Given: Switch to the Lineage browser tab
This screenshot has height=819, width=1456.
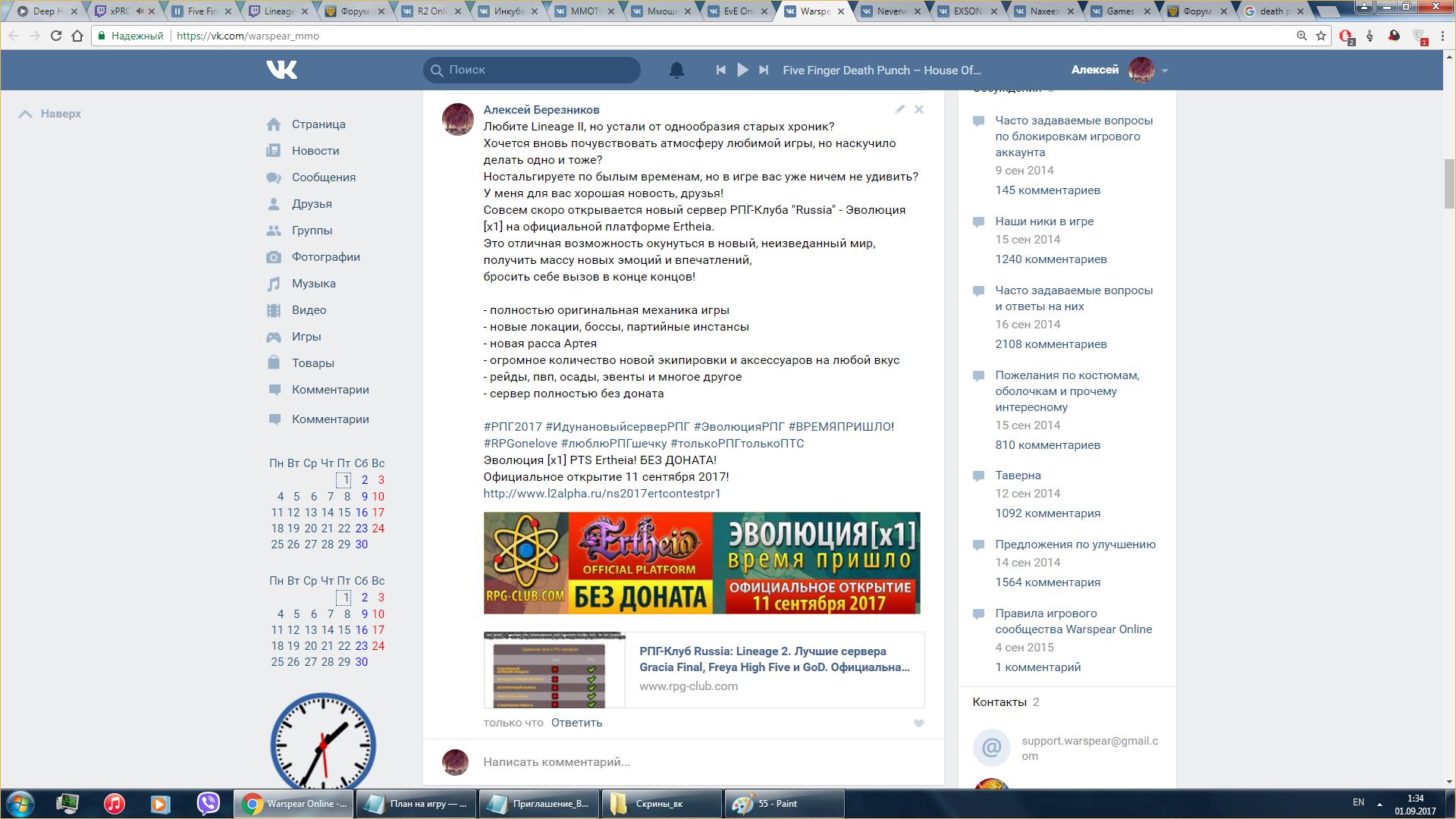Looking at the screenshot, I should [279, 11].
